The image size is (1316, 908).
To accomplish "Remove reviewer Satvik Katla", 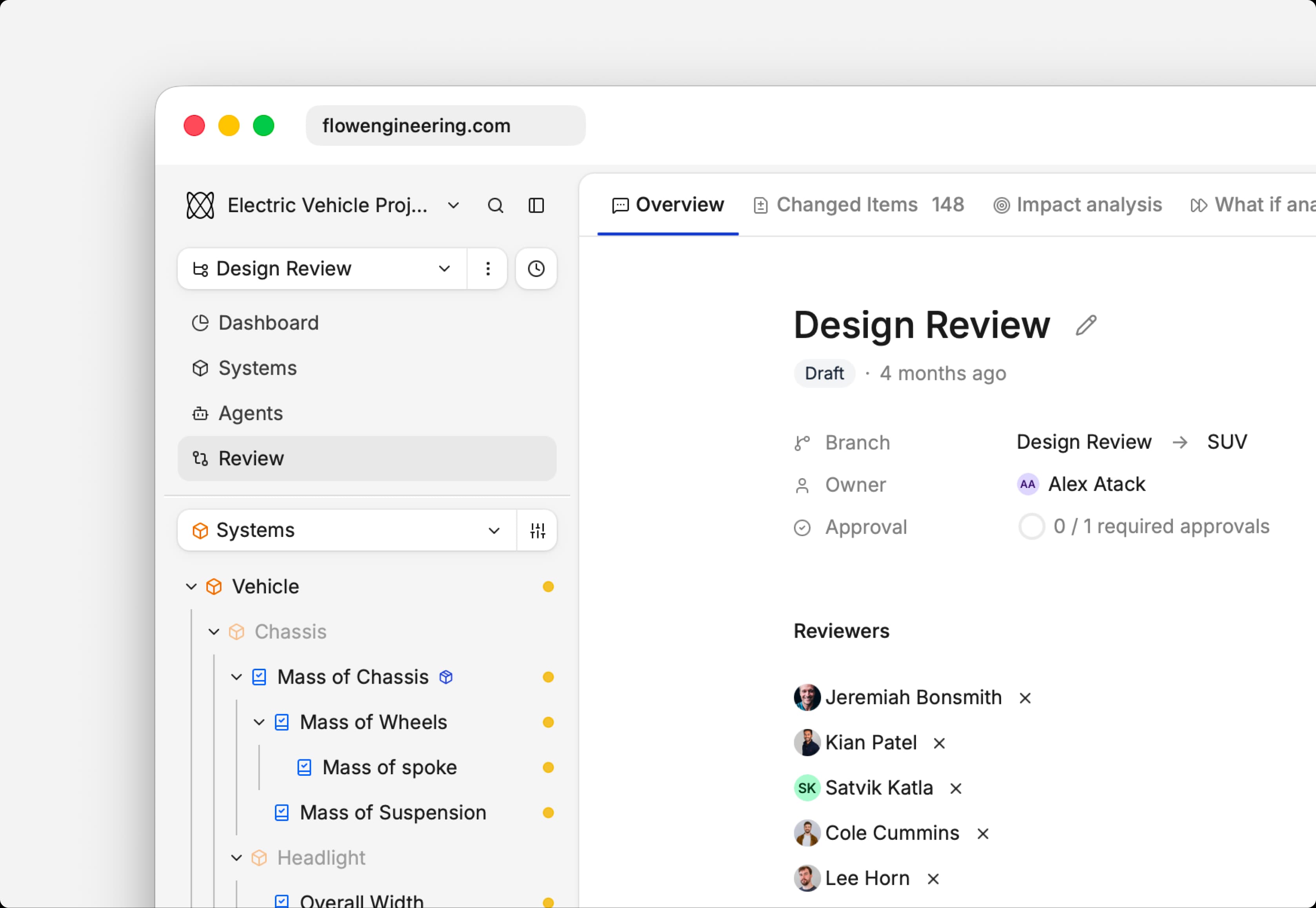I will pos(956,788).
